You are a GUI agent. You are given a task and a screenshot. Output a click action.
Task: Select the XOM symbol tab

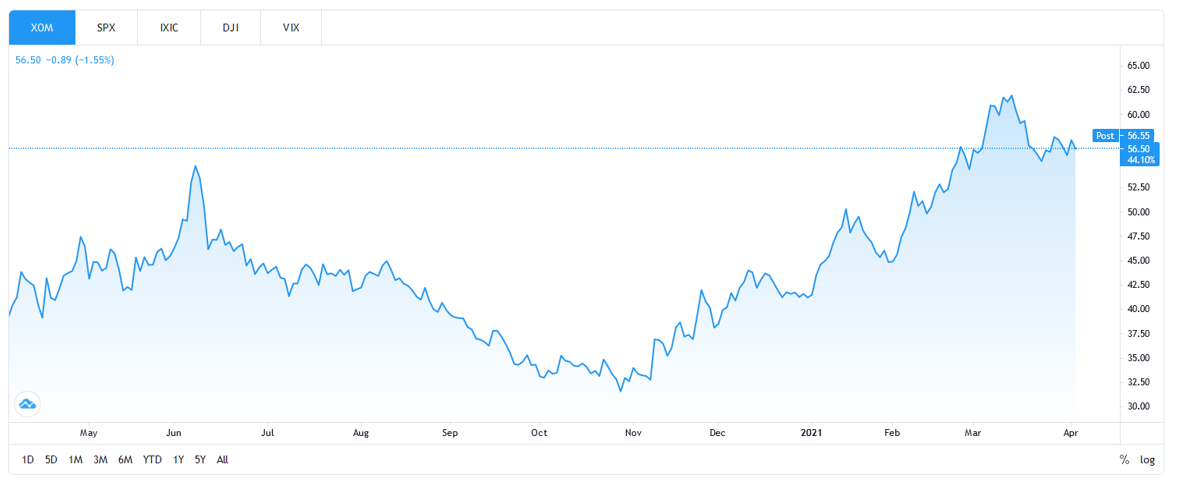point(42,26)
